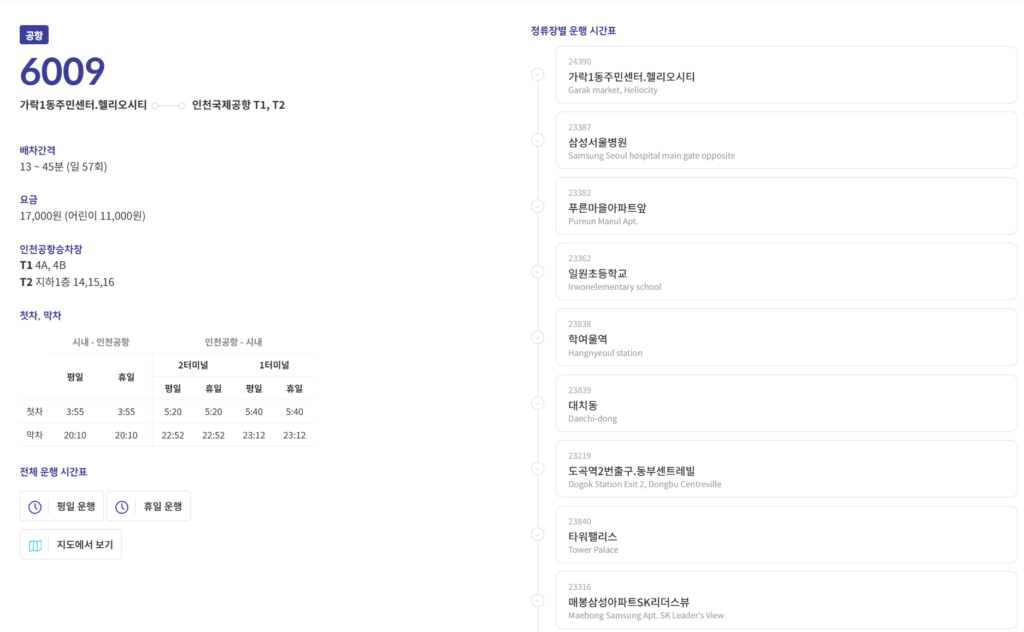1024x632 pixels.
Task: Click the timeline circle beside 일원초등학교
Action: pos(538,271)
